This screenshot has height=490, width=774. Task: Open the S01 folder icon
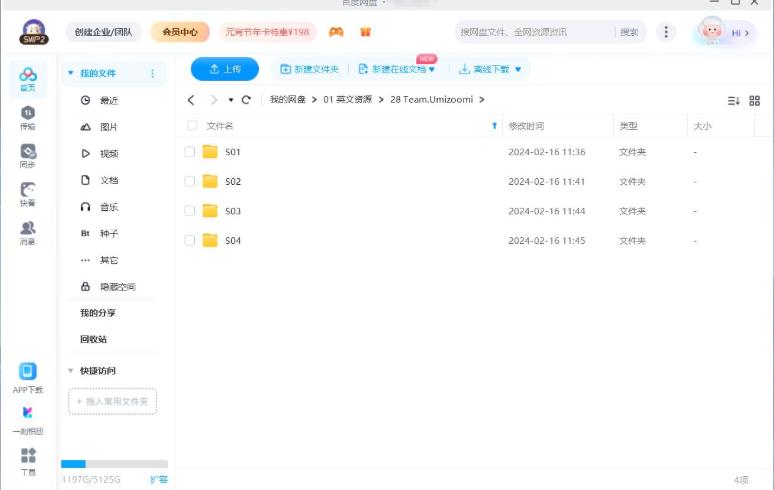tap(210, 151)
